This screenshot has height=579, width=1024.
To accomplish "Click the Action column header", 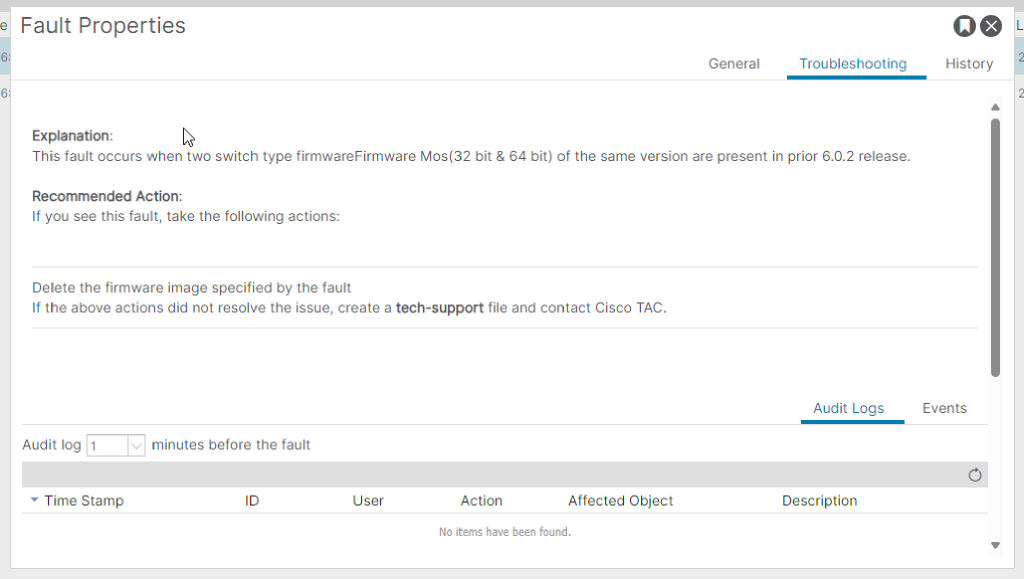I will tap(481, 501).
